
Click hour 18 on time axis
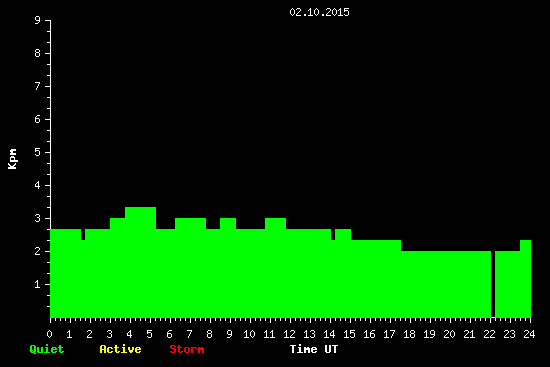409,334
